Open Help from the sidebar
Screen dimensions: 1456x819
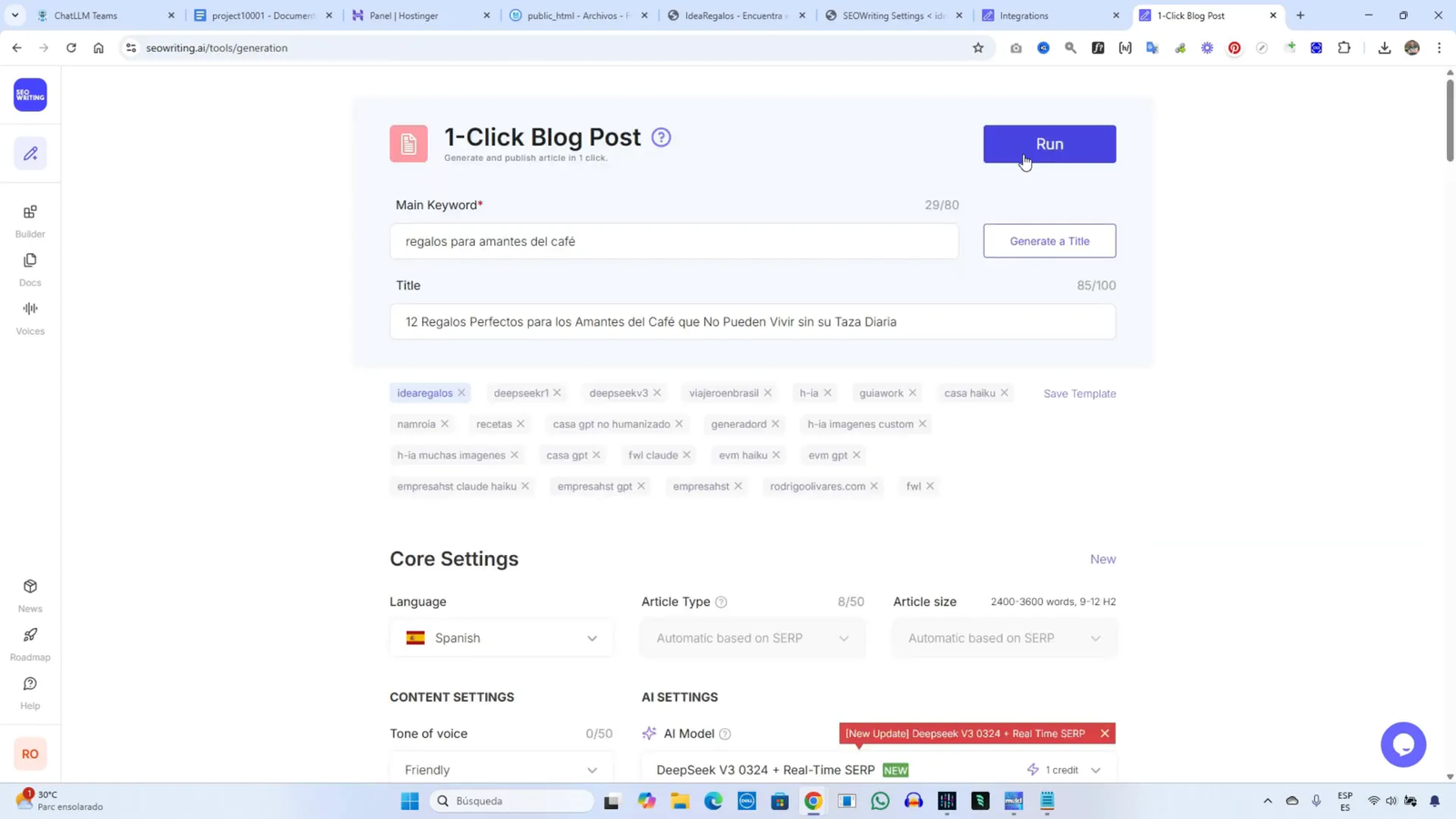pos(29,692)
